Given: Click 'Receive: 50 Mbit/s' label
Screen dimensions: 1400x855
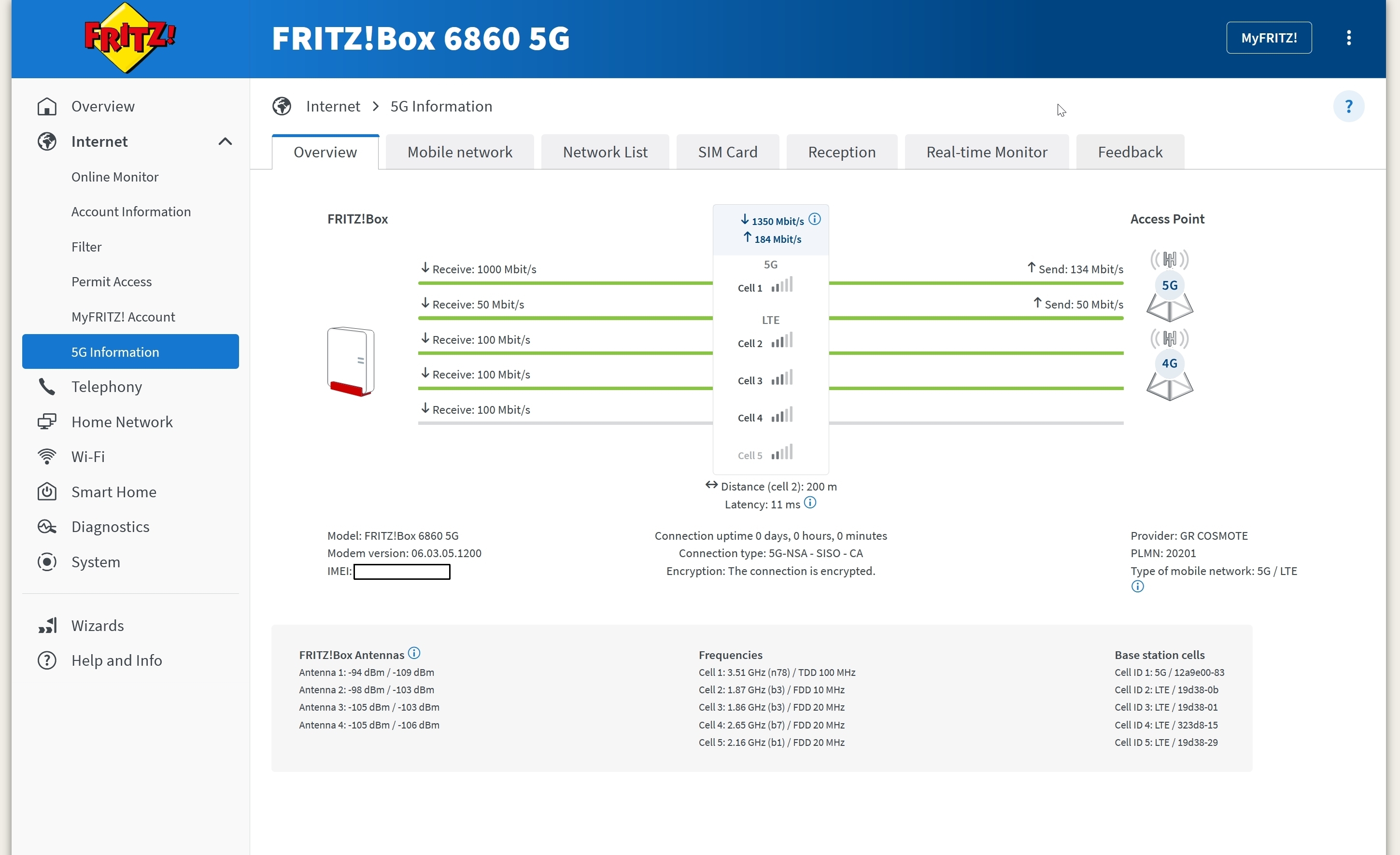Looking at the screenshot, I should (x=472, y=304).
